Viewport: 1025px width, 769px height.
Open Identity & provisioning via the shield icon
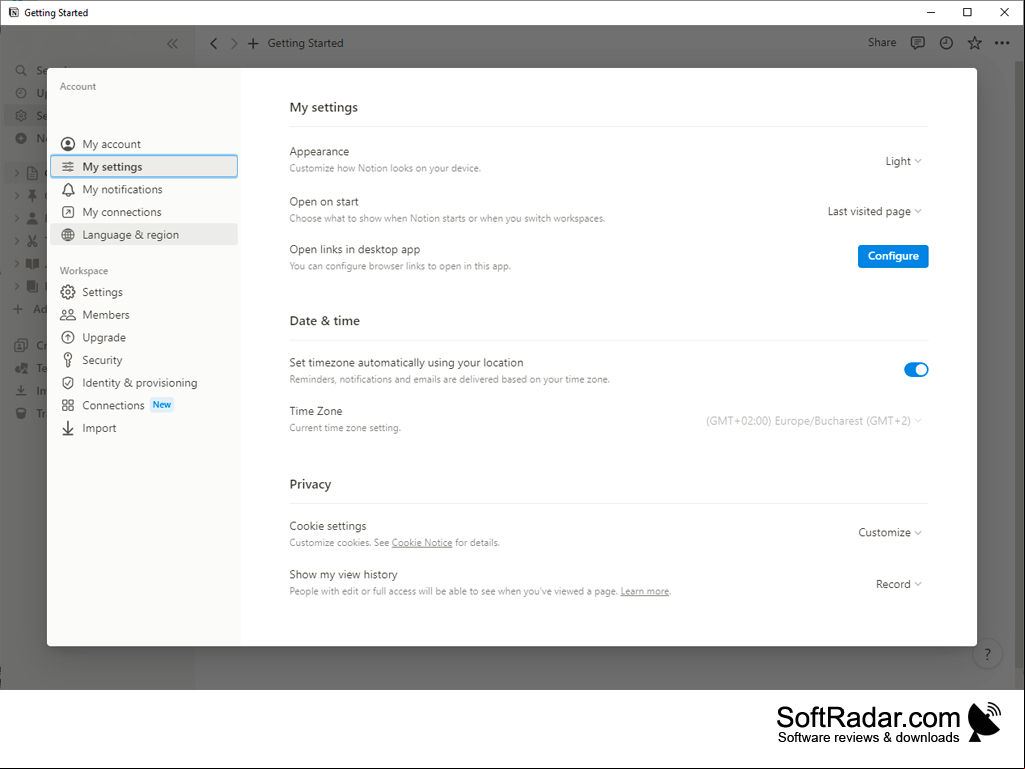click(68, 383)
